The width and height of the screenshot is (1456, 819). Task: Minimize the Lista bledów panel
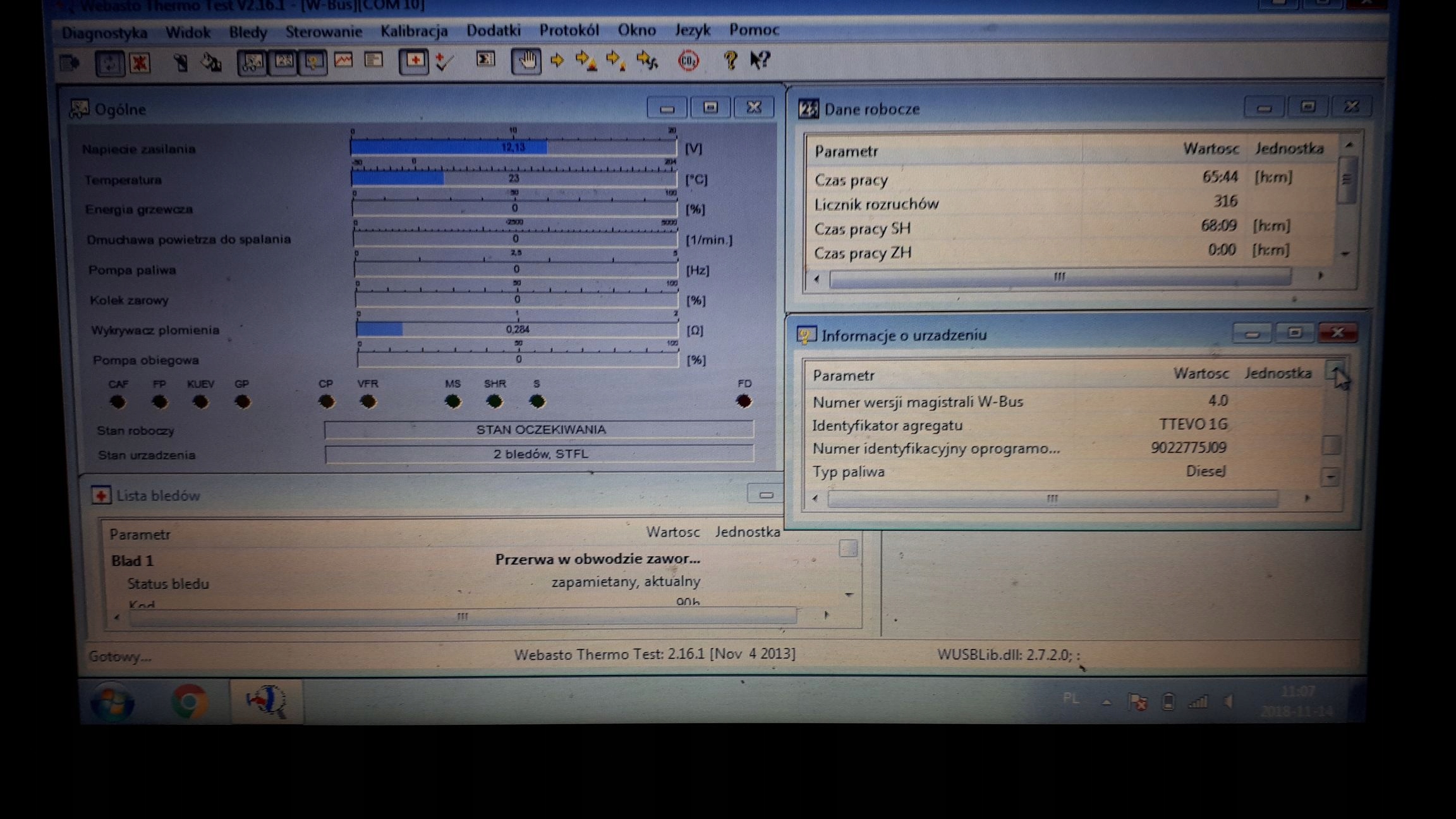pos(765,495)
